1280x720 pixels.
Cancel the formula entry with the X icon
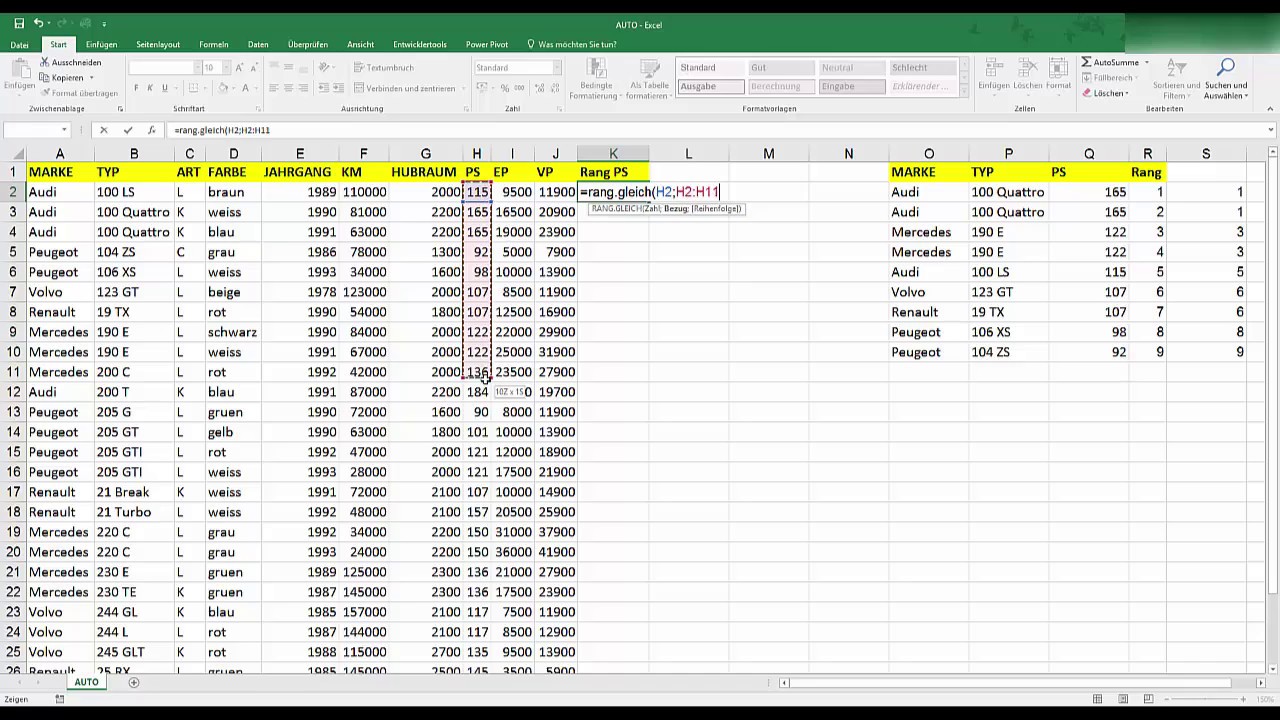tap(103, 130)
